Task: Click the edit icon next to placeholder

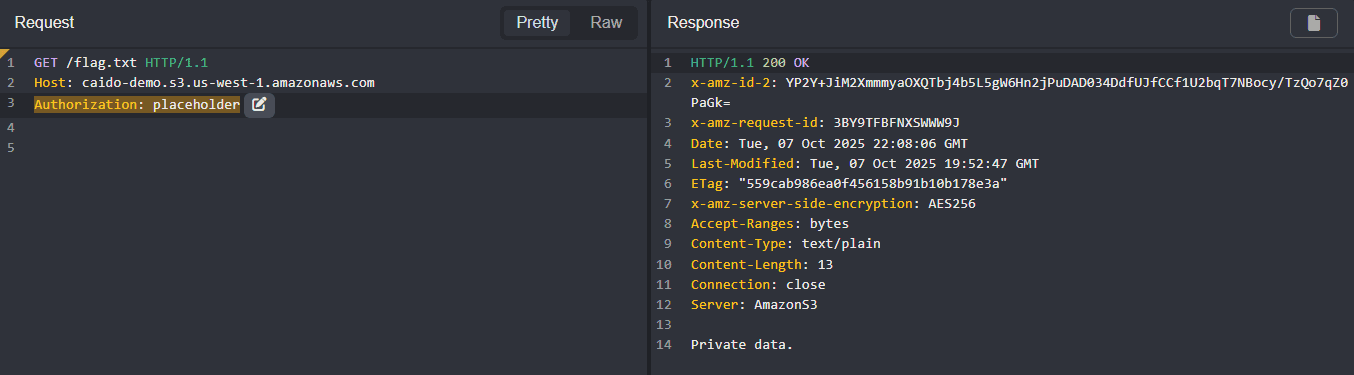Action: (x=259, y=104)
